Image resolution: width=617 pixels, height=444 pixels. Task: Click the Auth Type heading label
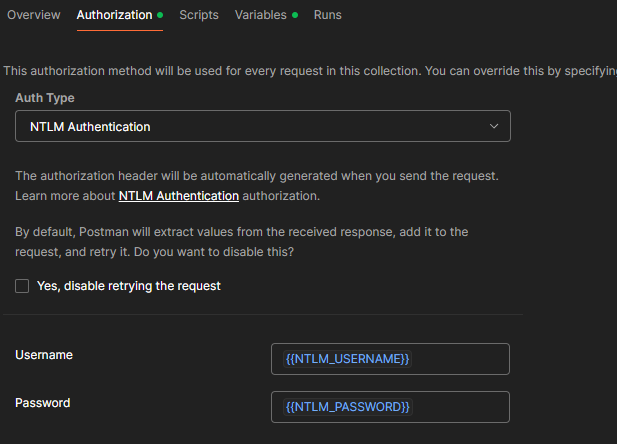(45, 98)
